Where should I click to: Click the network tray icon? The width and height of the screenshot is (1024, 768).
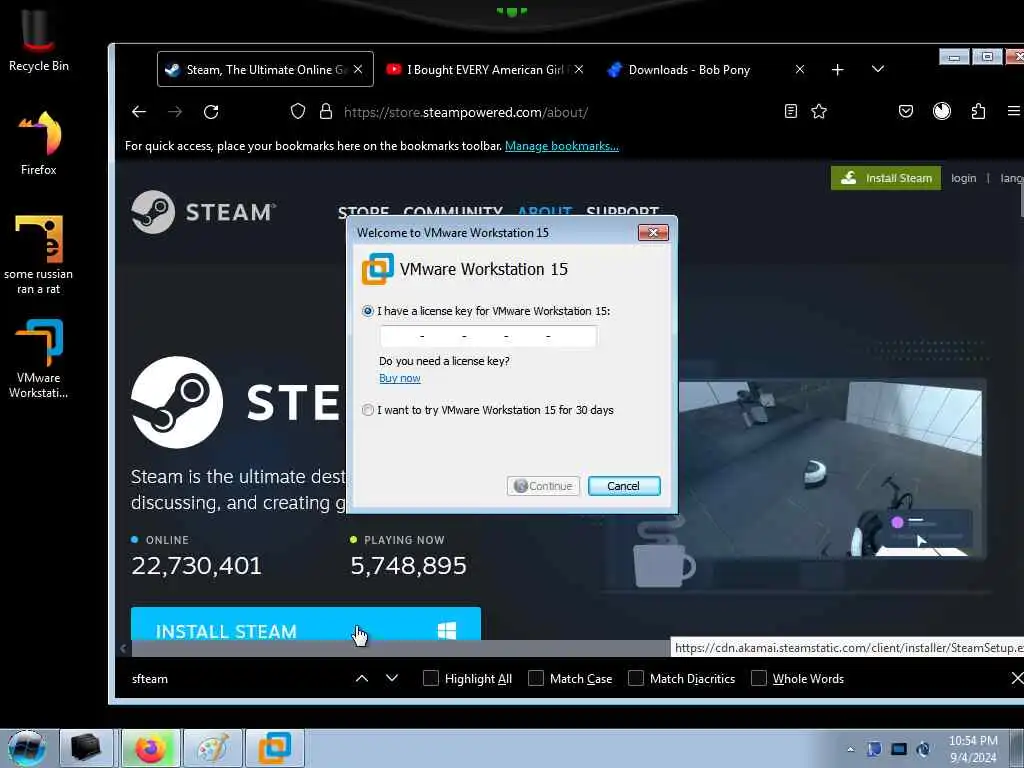click(899, 749)
